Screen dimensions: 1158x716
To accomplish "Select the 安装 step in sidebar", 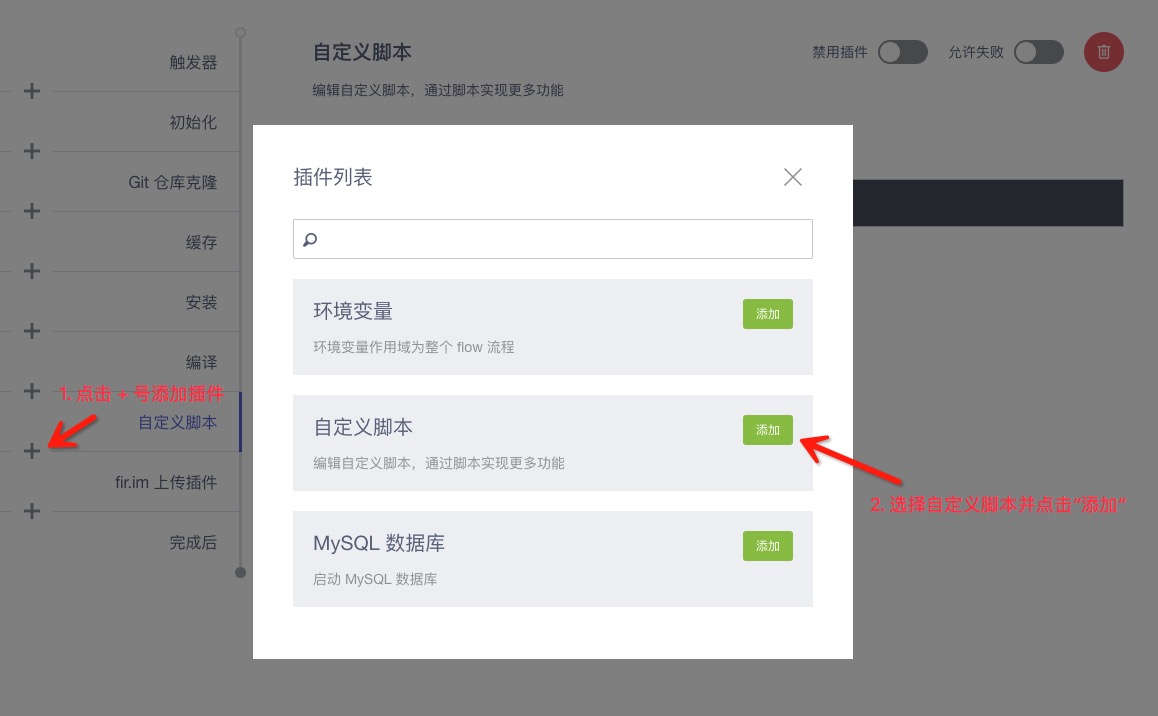I will [x=201, y=302].
